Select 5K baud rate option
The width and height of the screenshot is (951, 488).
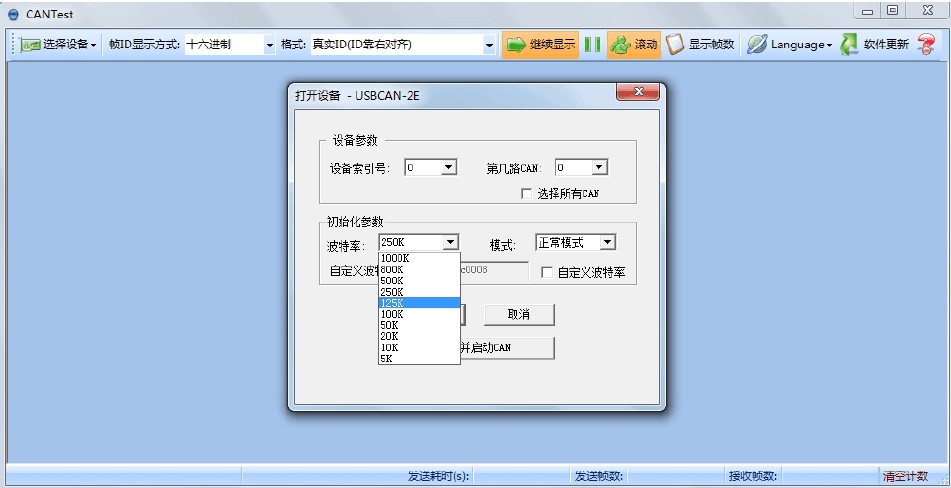[x=419, y=358]
